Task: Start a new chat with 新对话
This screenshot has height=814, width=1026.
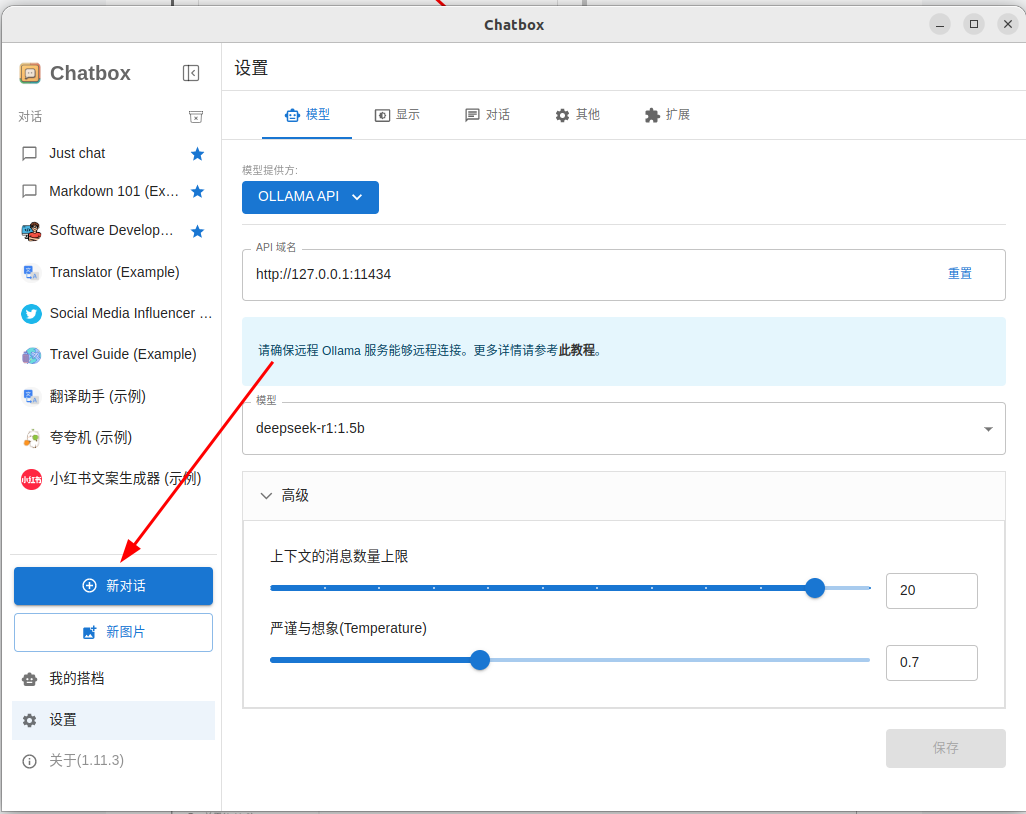Action: [113, 586]
